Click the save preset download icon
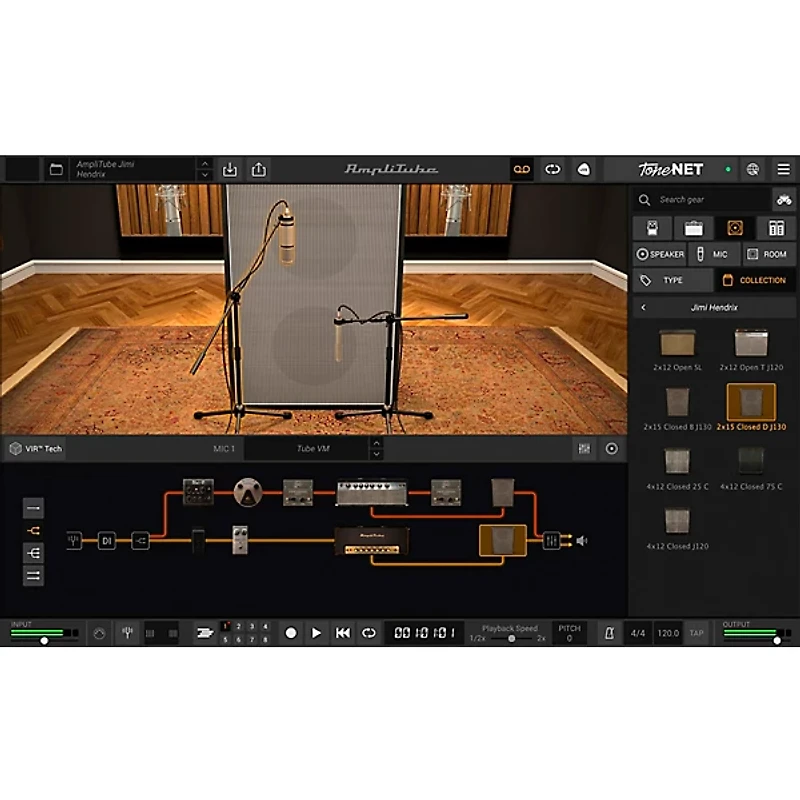 coord(230,169)
